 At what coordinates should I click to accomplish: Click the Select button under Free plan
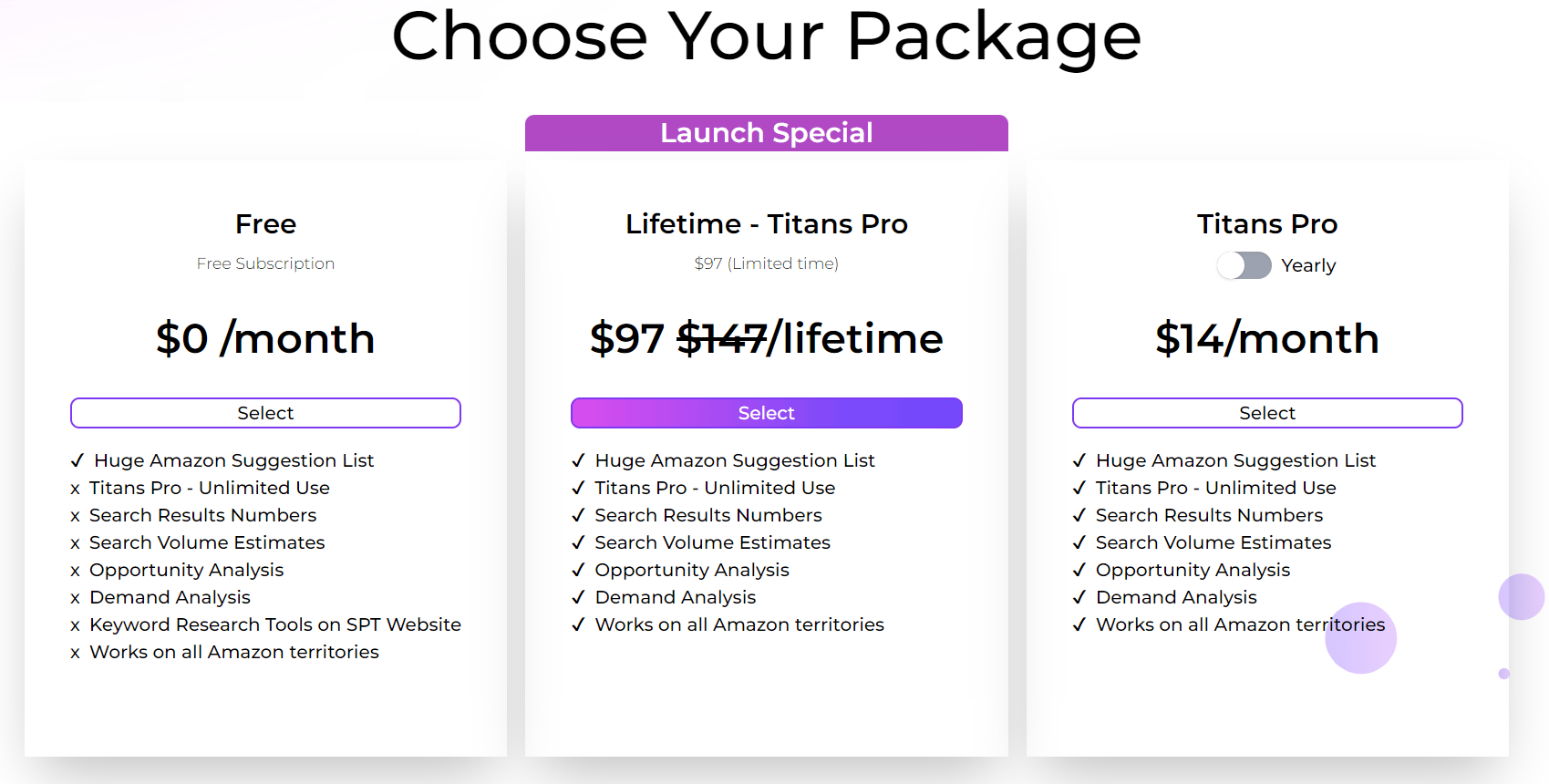pos(265,413)
